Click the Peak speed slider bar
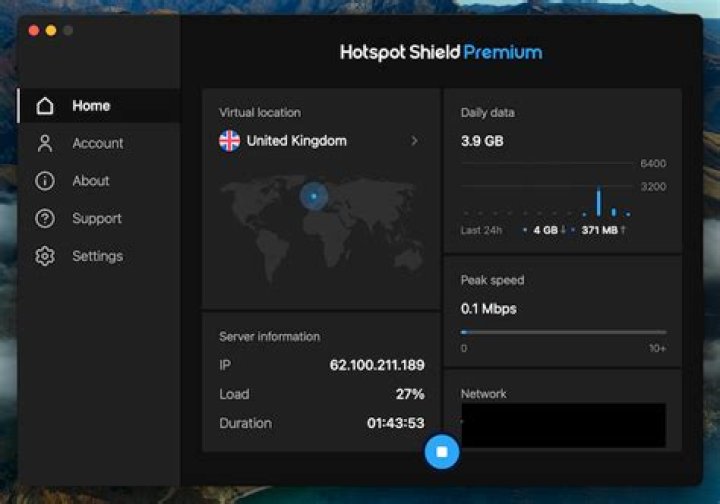Viewport: 720px width, 504px height. coord(563,332)
